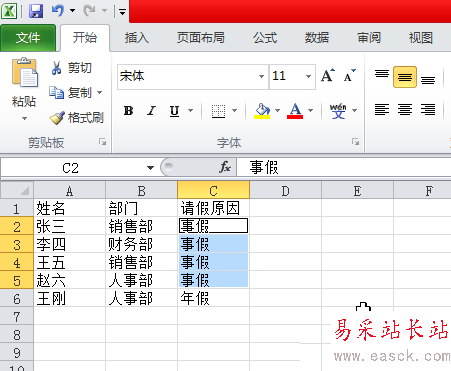The width and height of the screenshot is (451, 371).
Task: Align text left
Action: [x=382, y=110]
